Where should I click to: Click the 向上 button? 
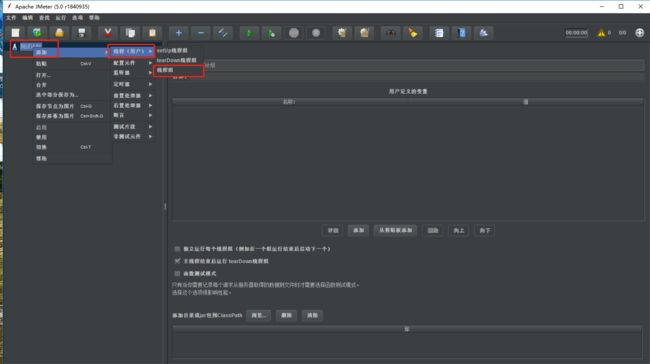click(x=458, y=231)
